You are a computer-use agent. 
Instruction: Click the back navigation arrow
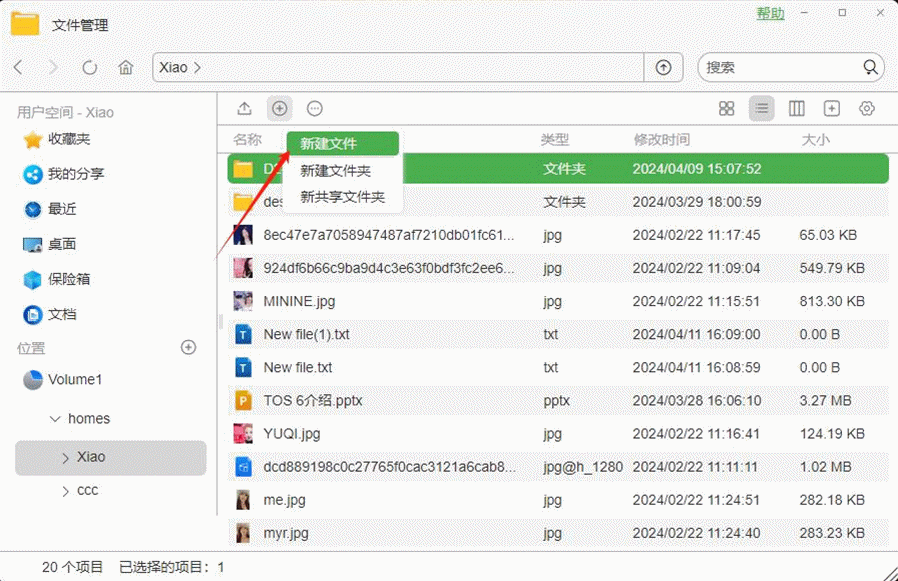pyautogui.click(x=18, y=68)
